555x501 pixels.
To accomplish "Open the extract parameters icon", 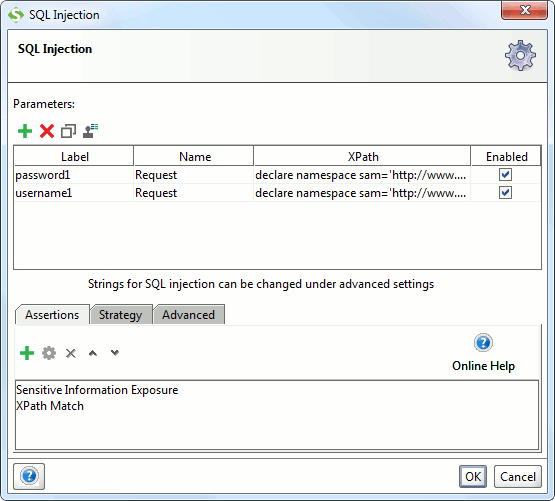I will [90, 131].
